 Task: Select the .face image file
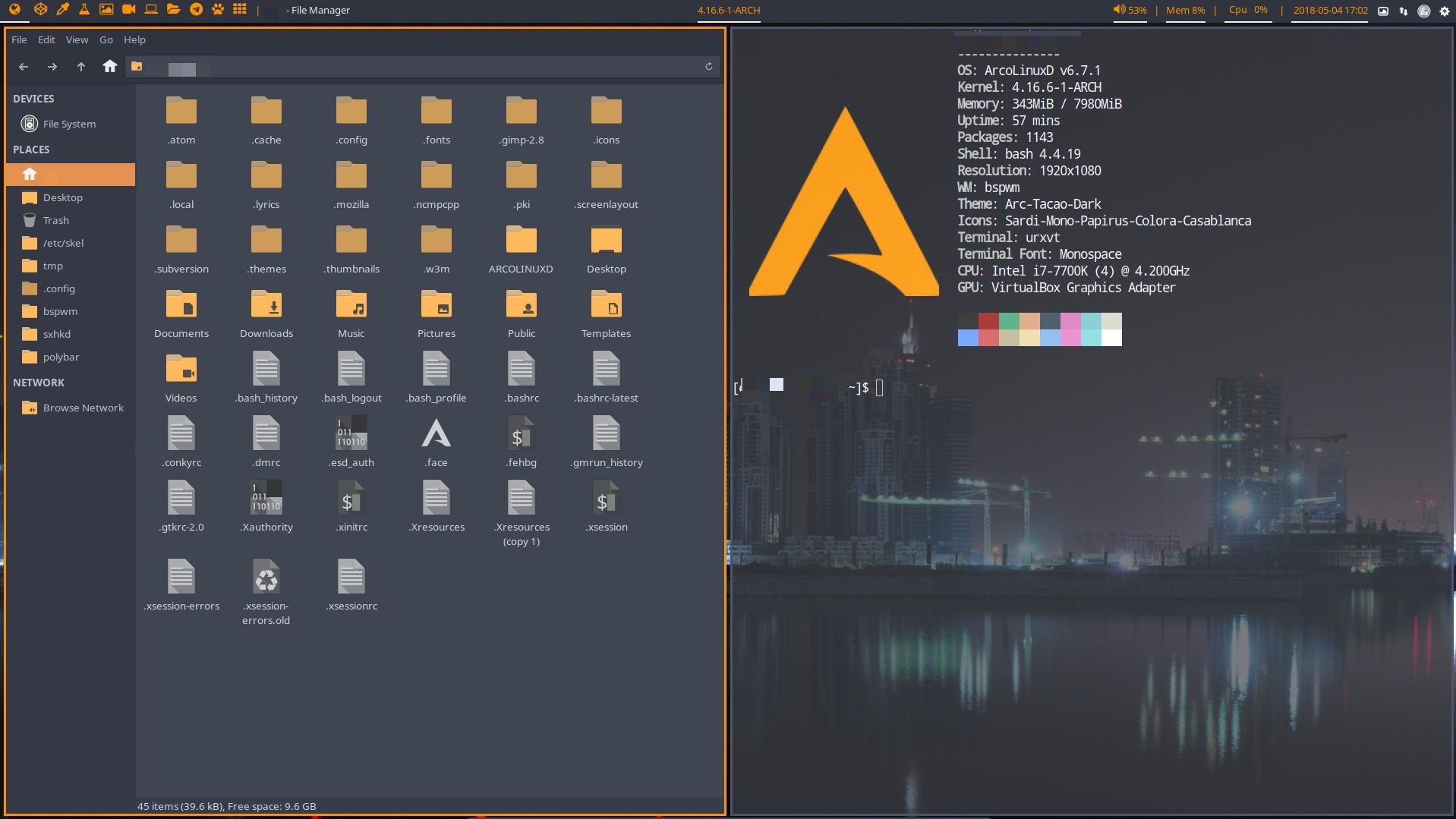coord(436,443)
